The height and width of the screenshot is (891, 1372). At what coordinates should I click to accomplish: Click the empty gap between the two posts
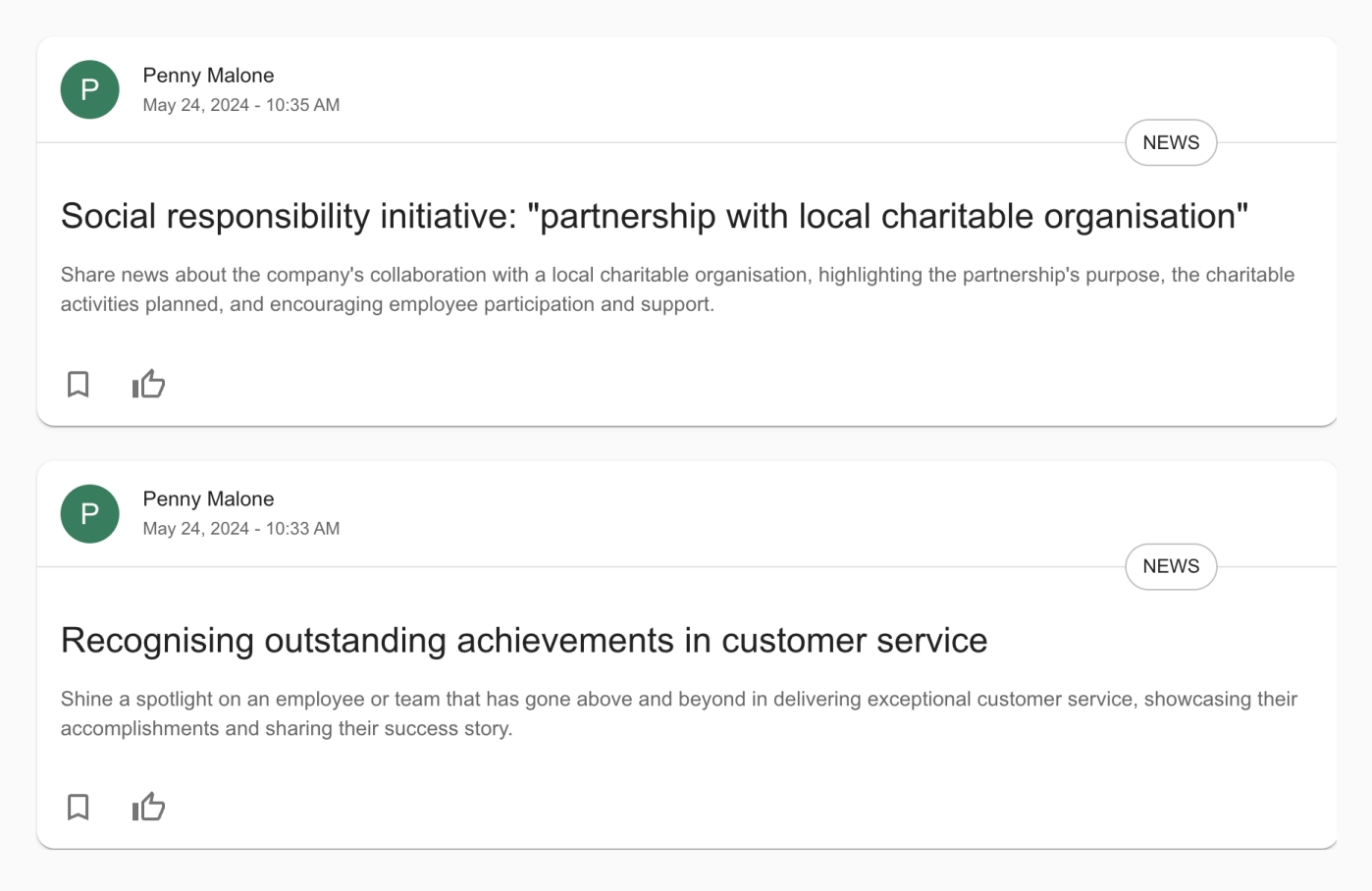[687, 444]
